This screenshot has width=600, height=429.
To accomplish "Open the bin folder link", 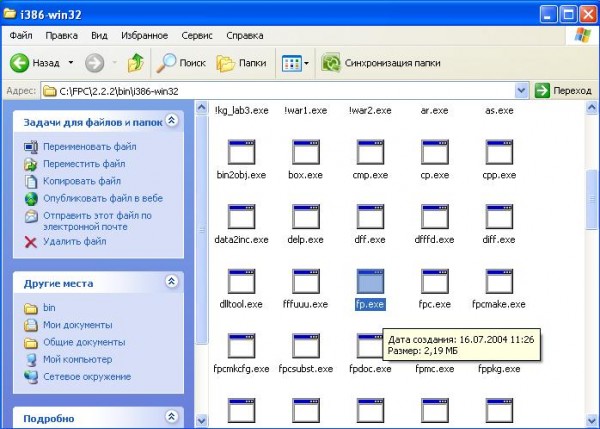I will point(49,308).
